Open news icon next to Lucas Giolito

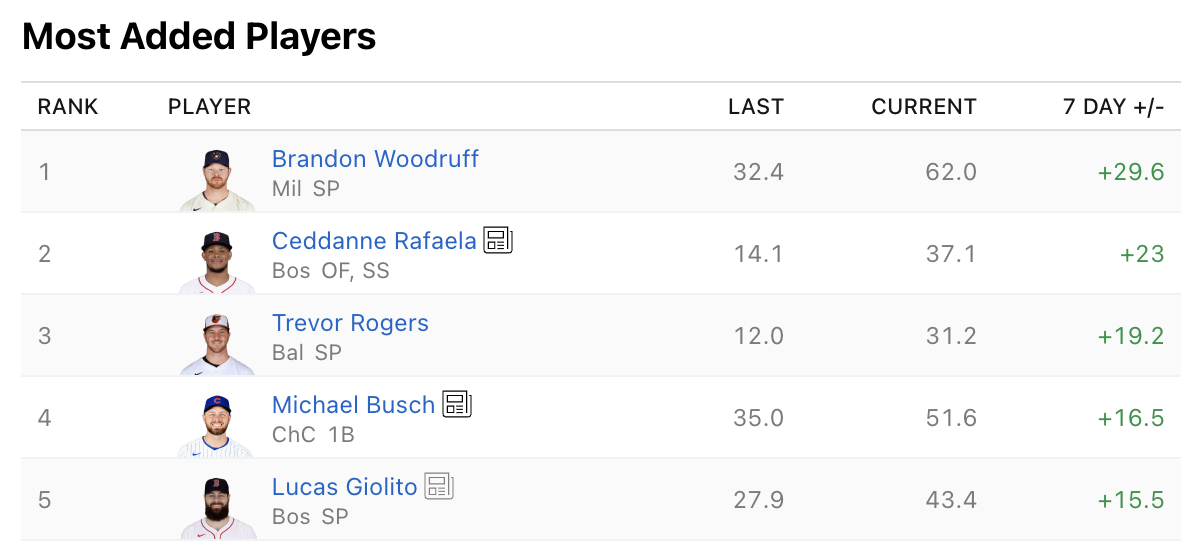[439, 486]
